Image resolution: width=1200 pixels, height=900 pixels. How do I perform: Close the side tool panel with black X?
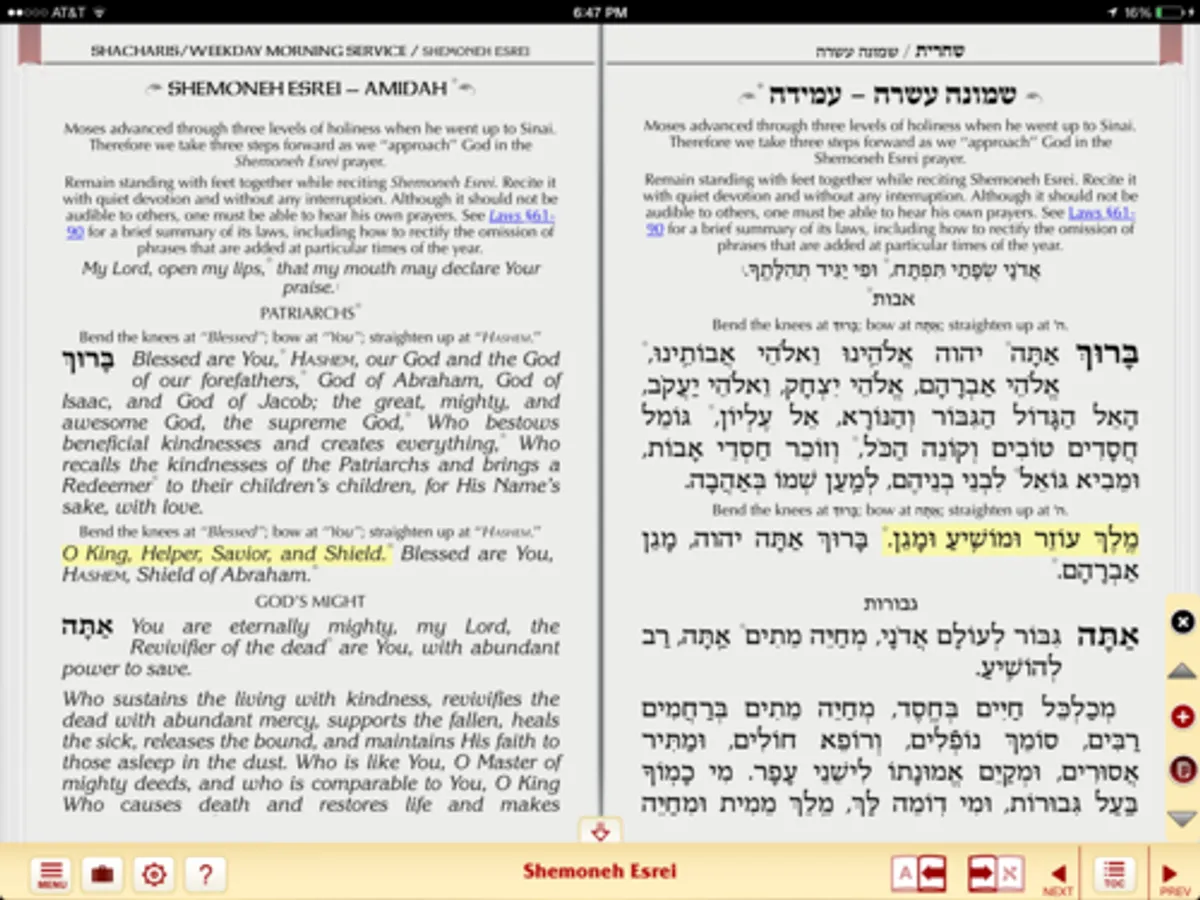coord(1182,622)
